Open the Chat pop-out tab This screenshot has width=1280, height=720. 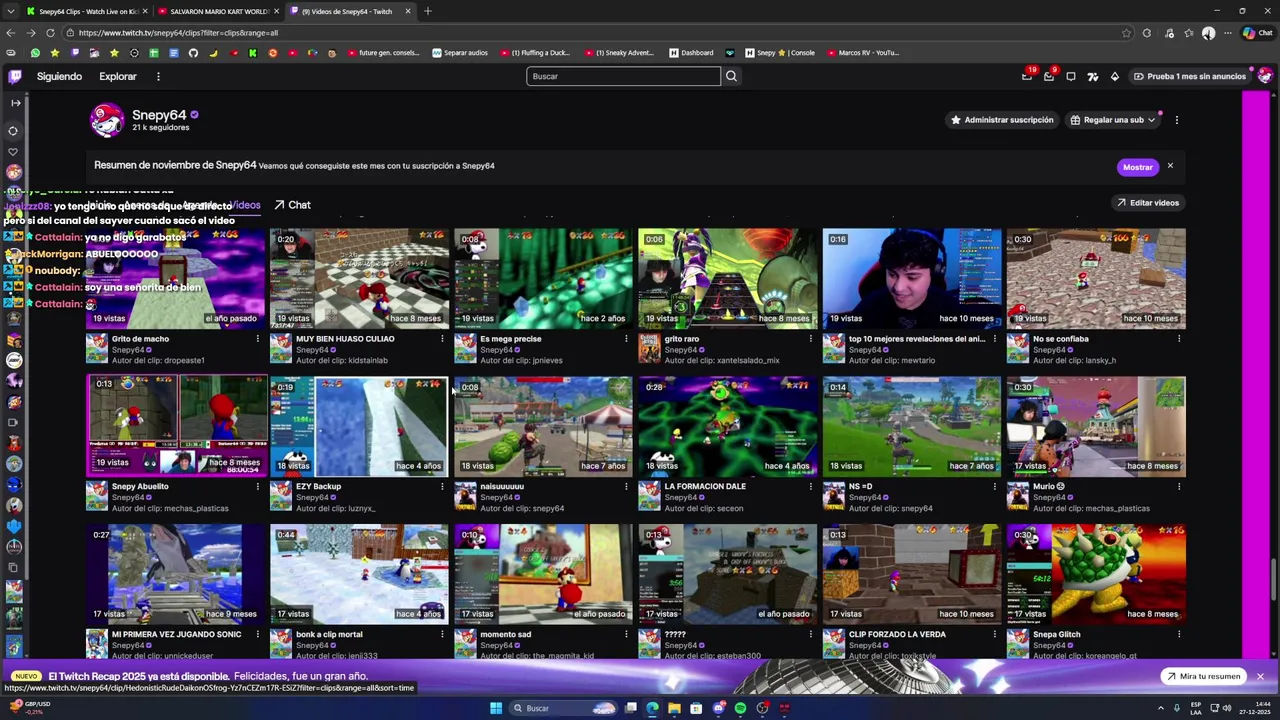(292, 205)
